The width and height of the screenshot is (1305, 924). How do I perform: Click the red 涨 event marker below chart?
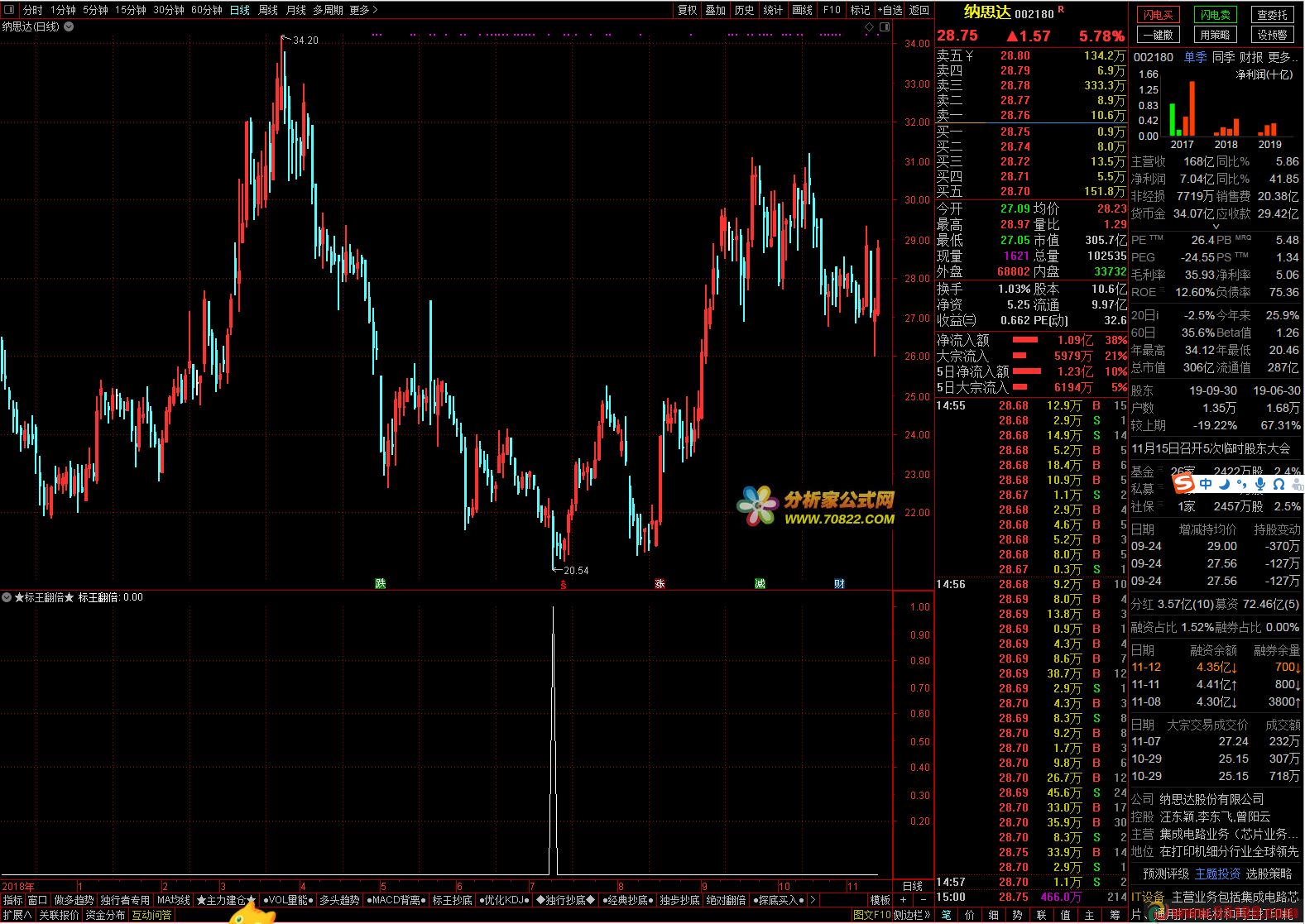(660, 583)
